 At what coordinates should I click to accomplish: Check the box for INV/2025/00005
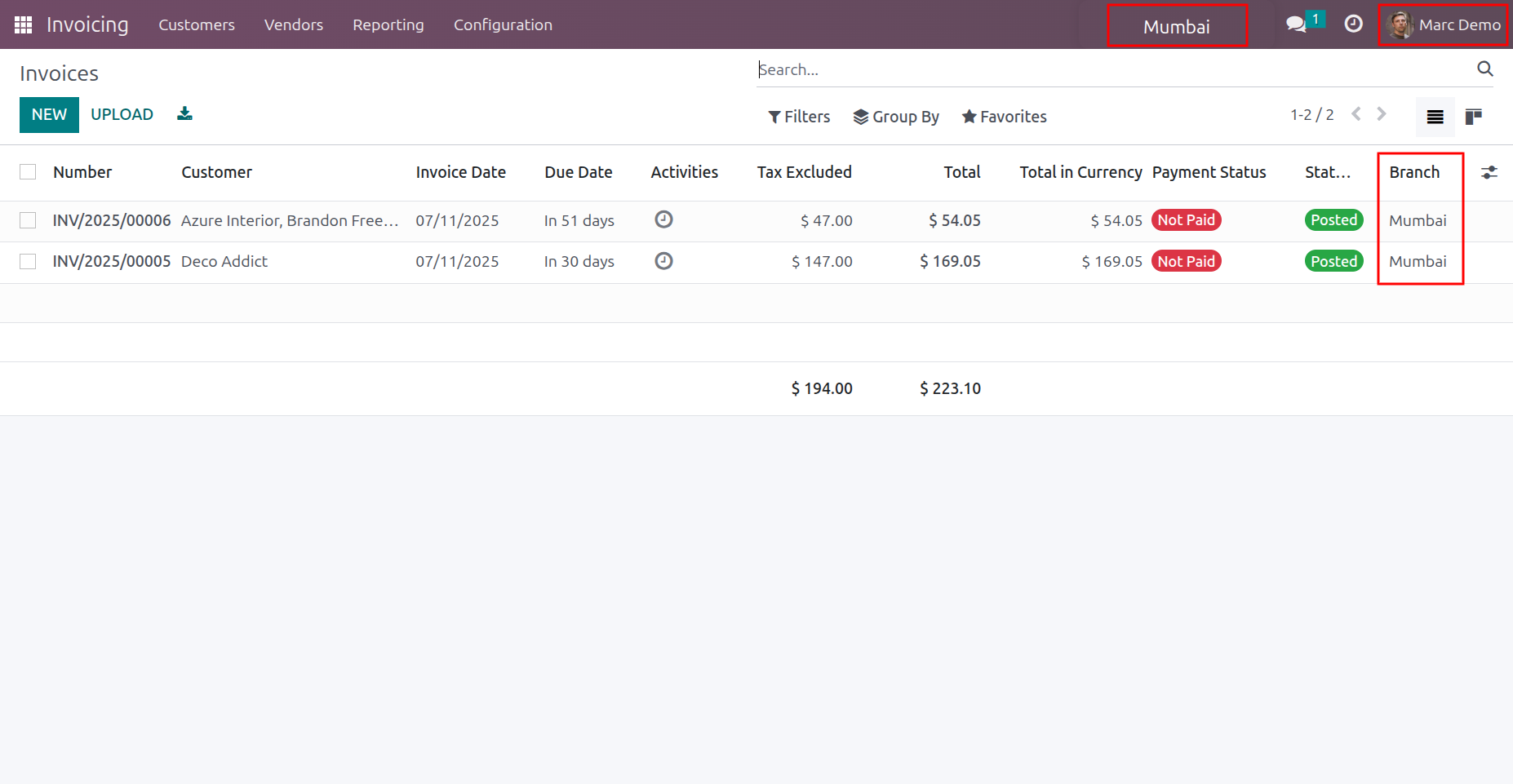(x=28, y=261)
